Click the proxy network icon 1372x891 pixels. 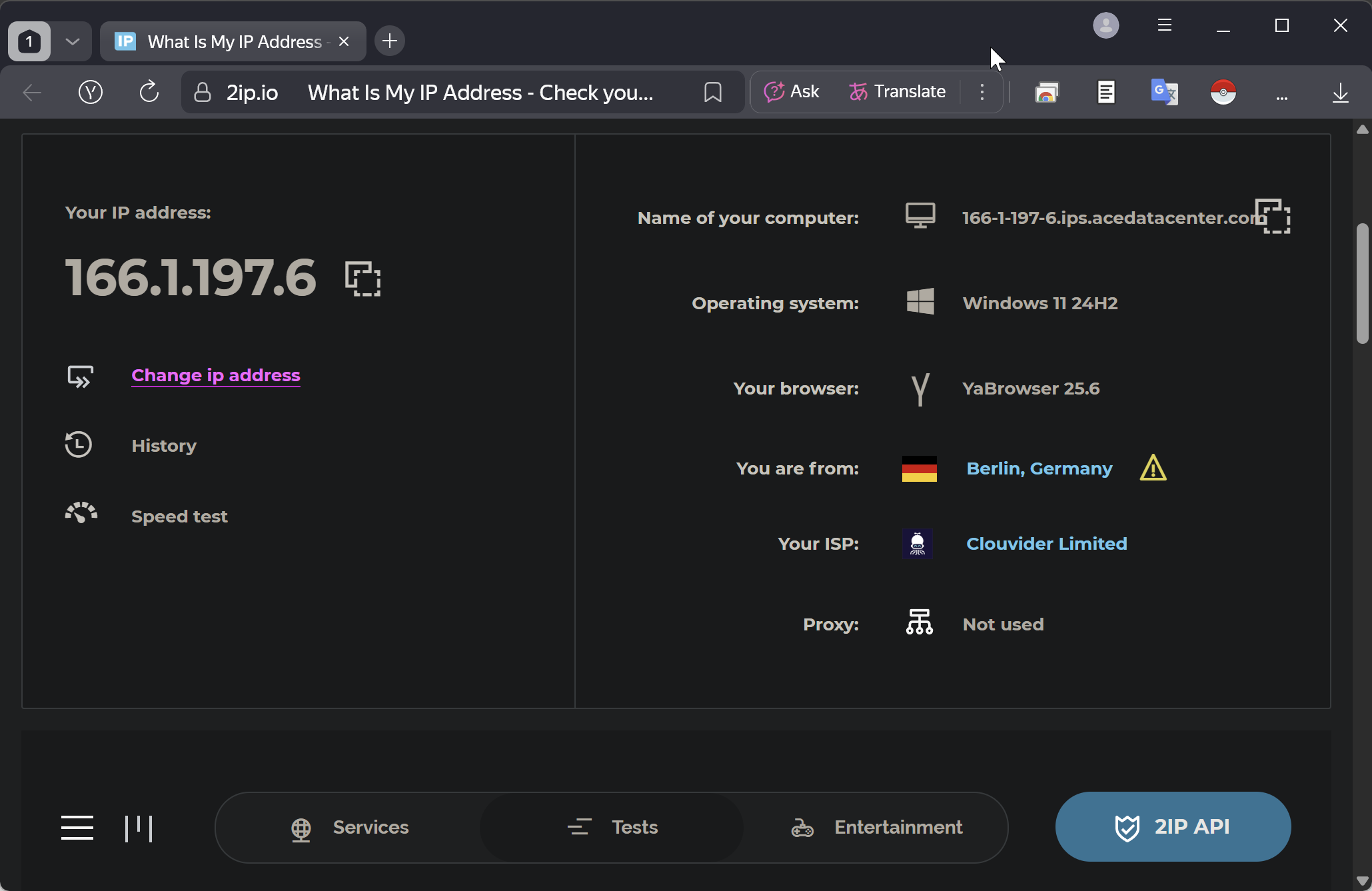pyautogui.click(x=920, y=622)
